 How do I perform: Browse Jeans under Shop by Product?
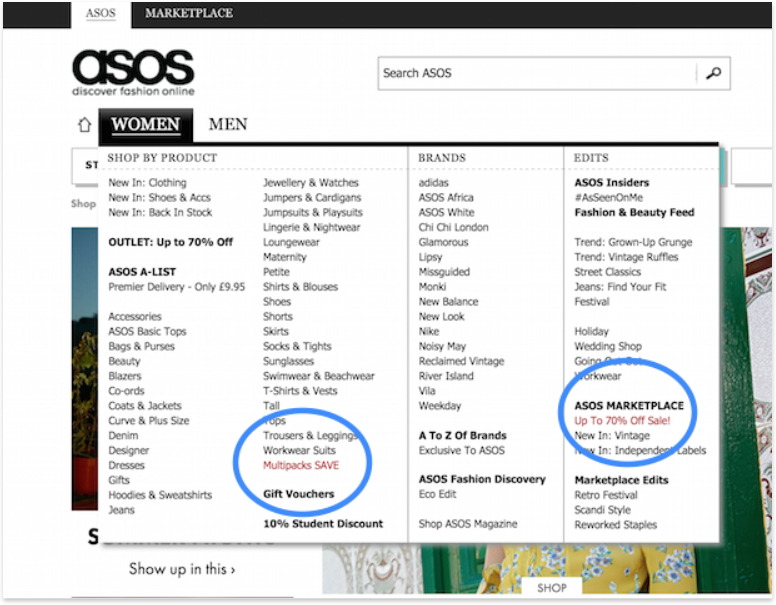coord(121,509)
